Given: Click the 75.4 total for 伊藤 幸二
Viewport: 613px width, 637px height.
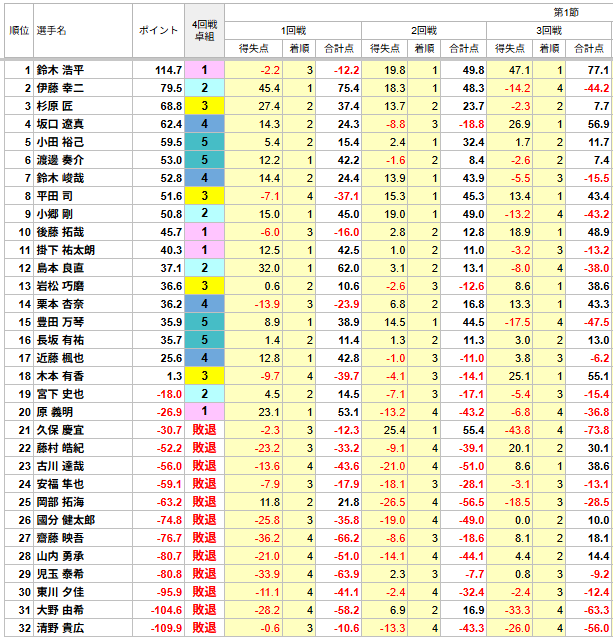Looking at the screenshot, I should pyautogui.click(x=348, y=88).
